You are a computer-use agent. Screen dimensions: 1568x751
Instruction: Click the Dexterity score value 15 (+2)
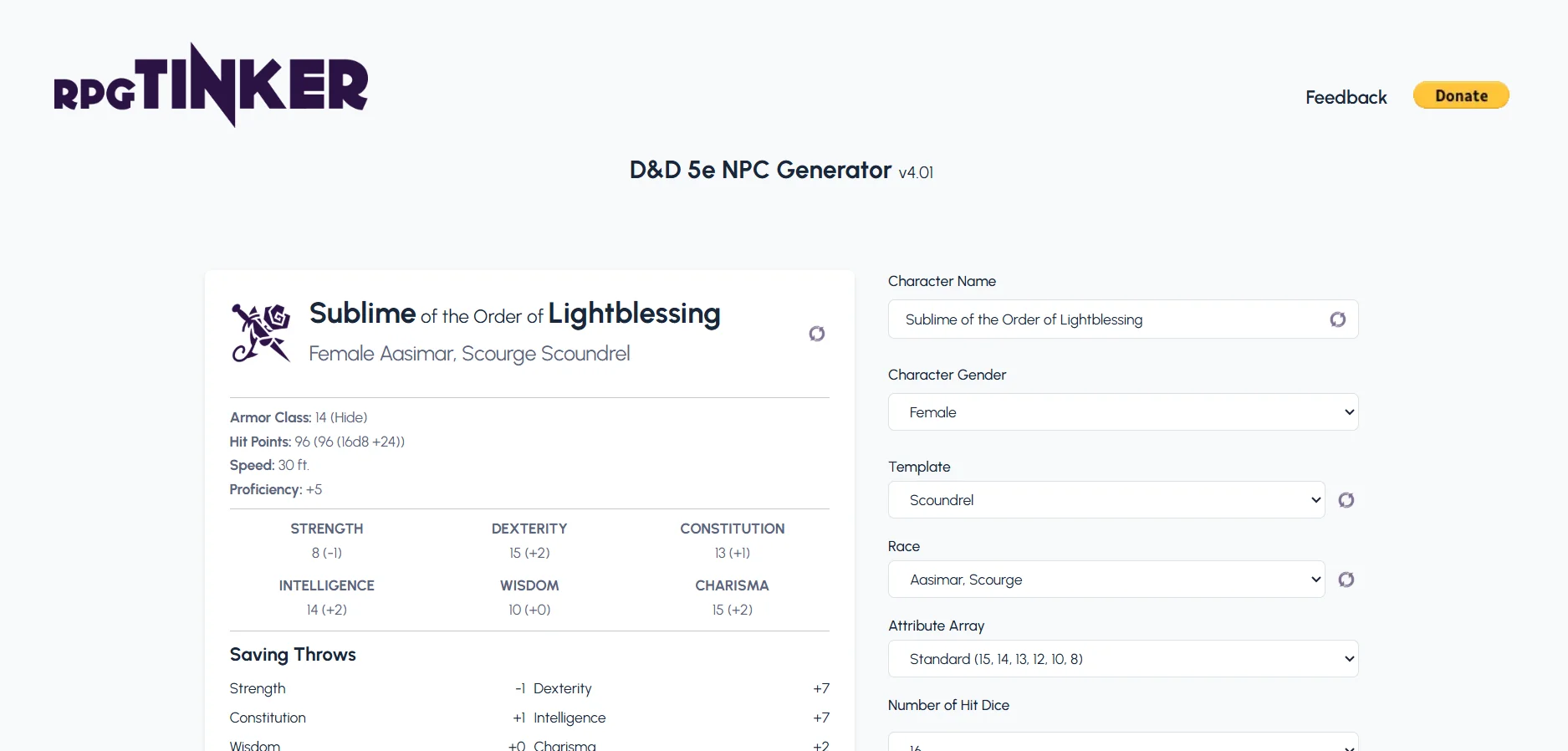click(529, 553)
